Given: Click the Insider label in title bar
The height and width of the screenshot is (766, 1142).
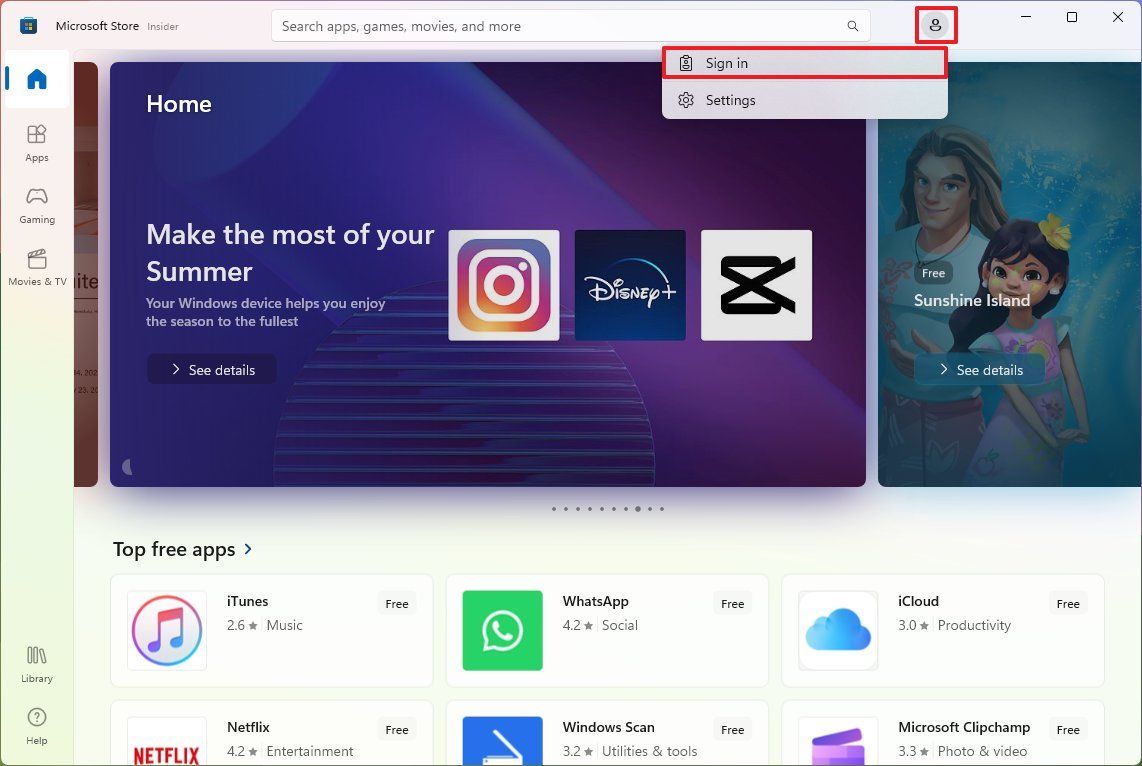Looking at the screenshot, I should click(x=162, y=26).
